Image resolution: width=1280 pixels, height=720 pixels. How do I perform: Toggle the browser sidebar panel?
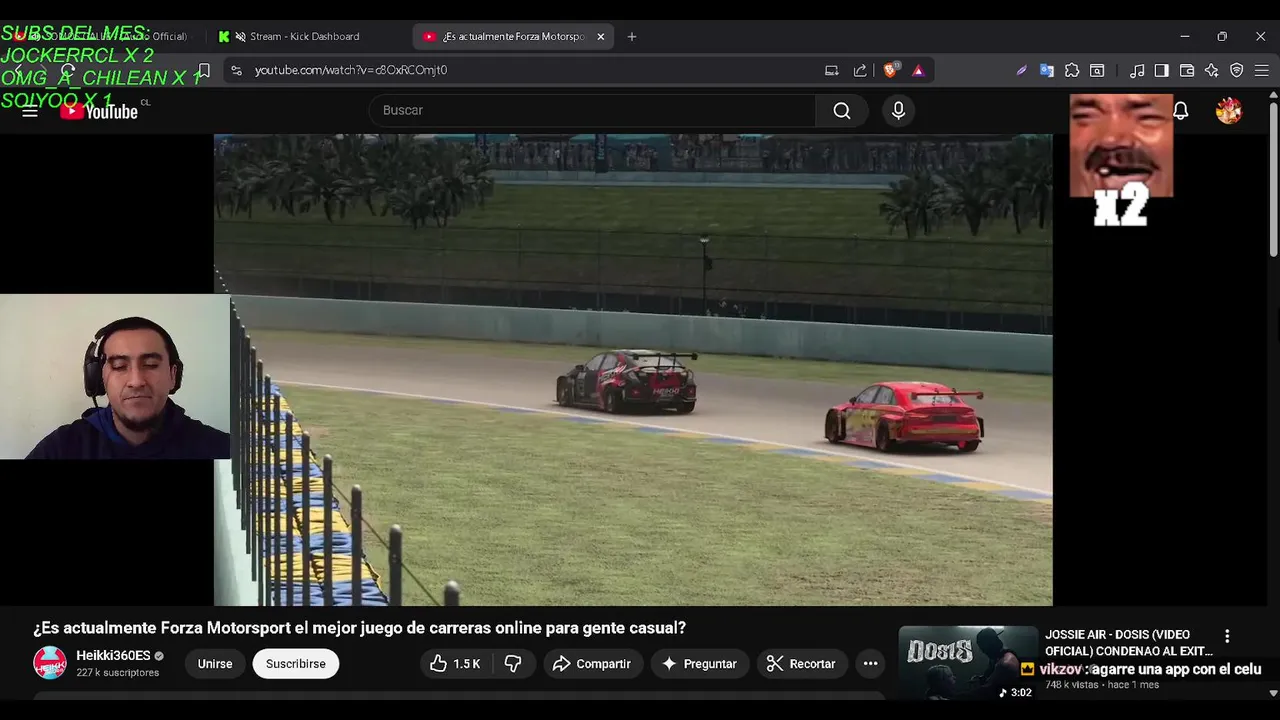(1161, 70)
